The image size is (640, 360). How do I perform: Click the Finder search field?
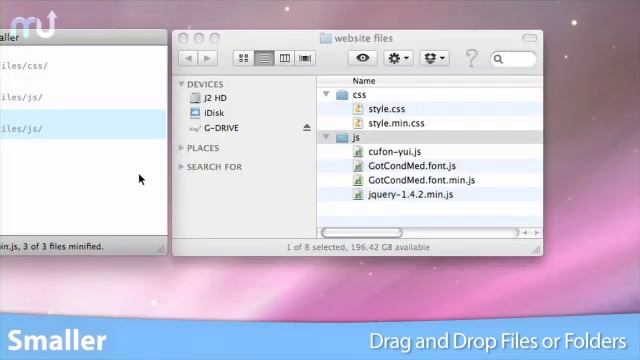513,59
